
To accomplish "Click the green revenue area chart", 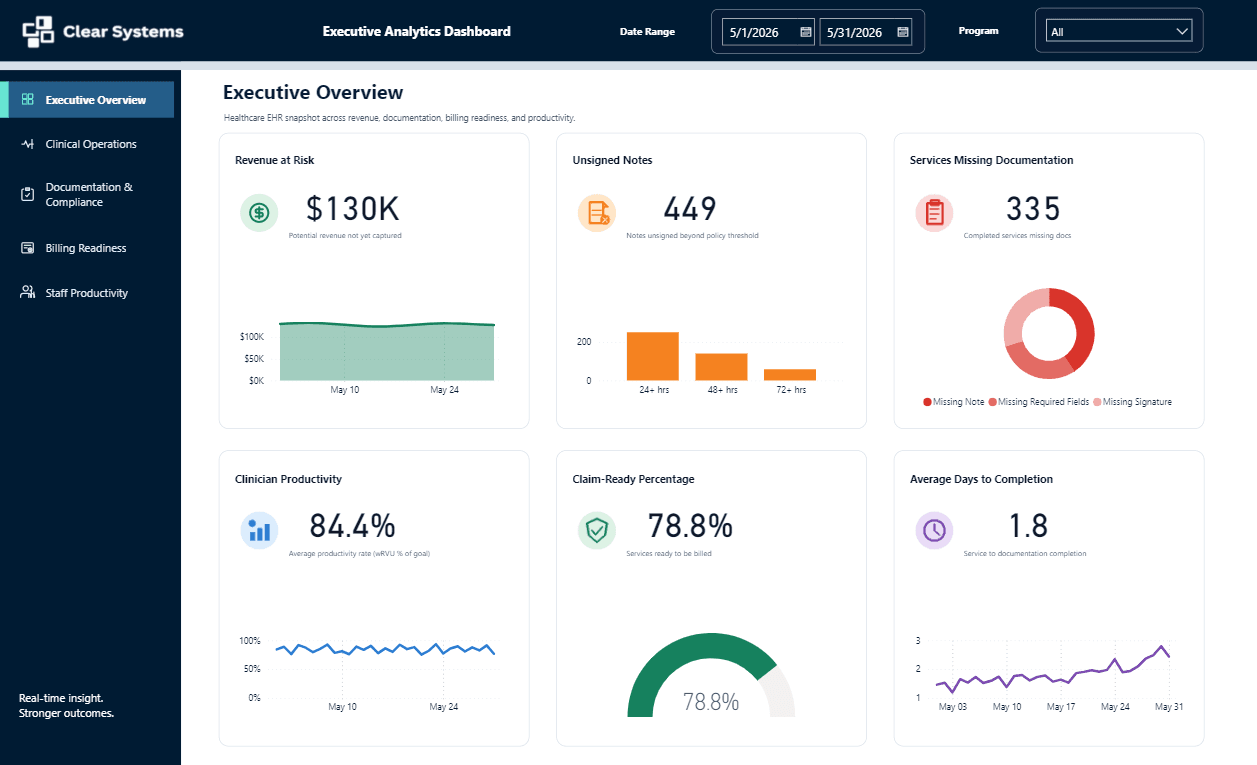I will (387, 353).
